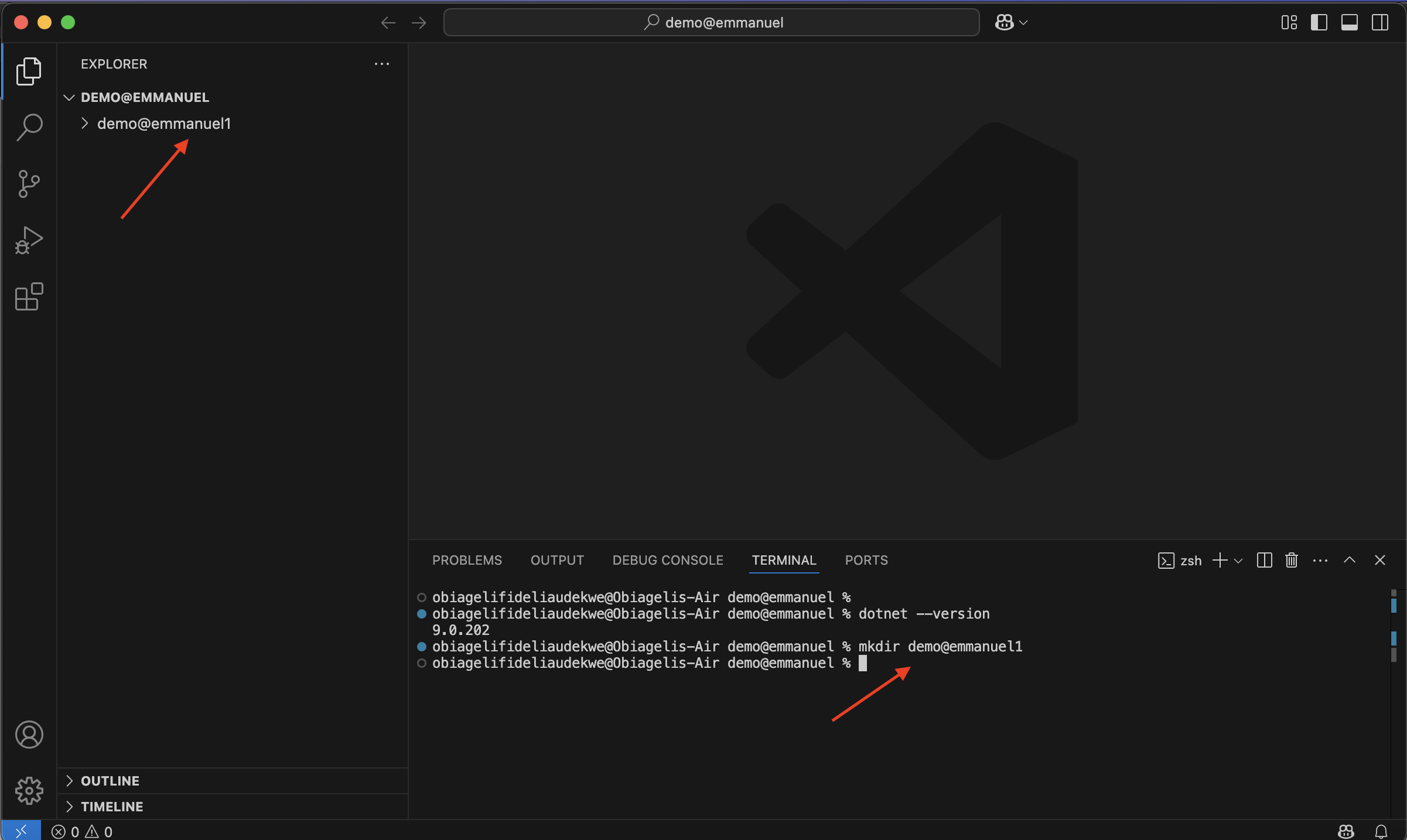The image size is (1407, 840).
Task: Select the zsh terminal label
Action: 1180,561
